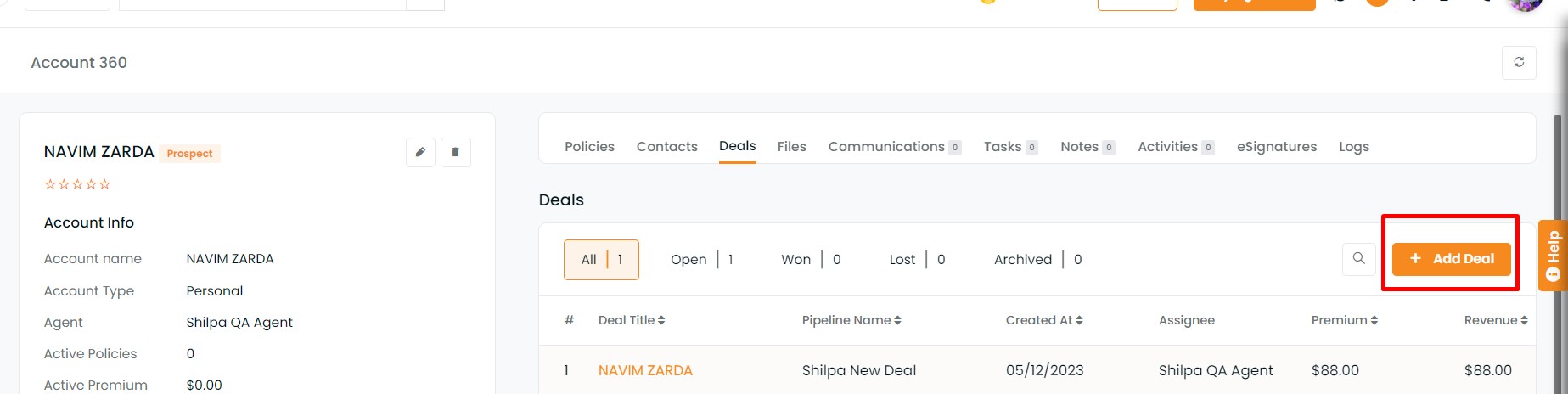This screenshot has height=394, width=1568.
Task: Sort deals by Deal Title
Action: [632, 320]
